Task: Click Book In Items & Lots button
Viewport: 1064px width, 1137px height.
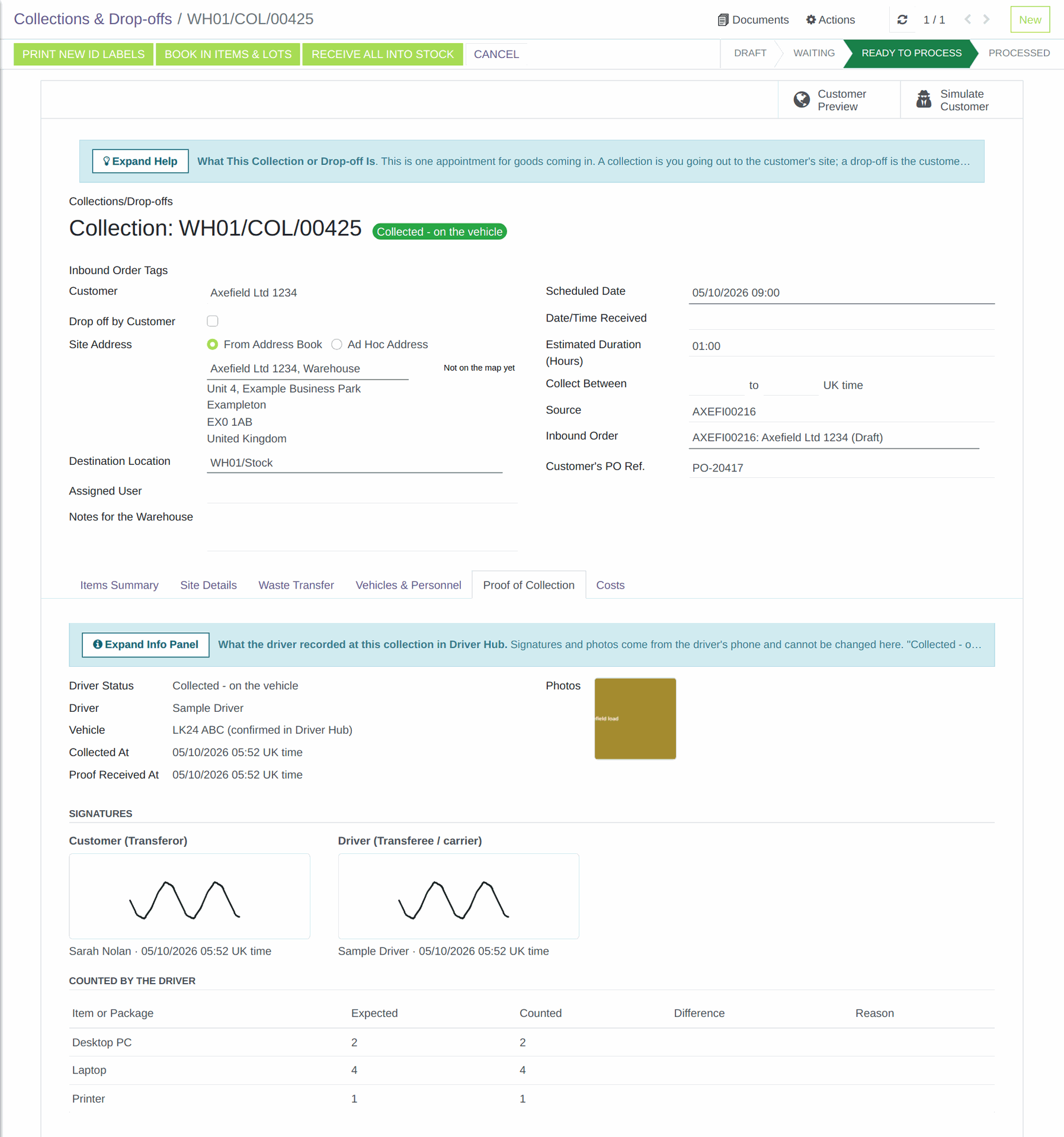Action: pyautogui.click(x=228, y=54)
